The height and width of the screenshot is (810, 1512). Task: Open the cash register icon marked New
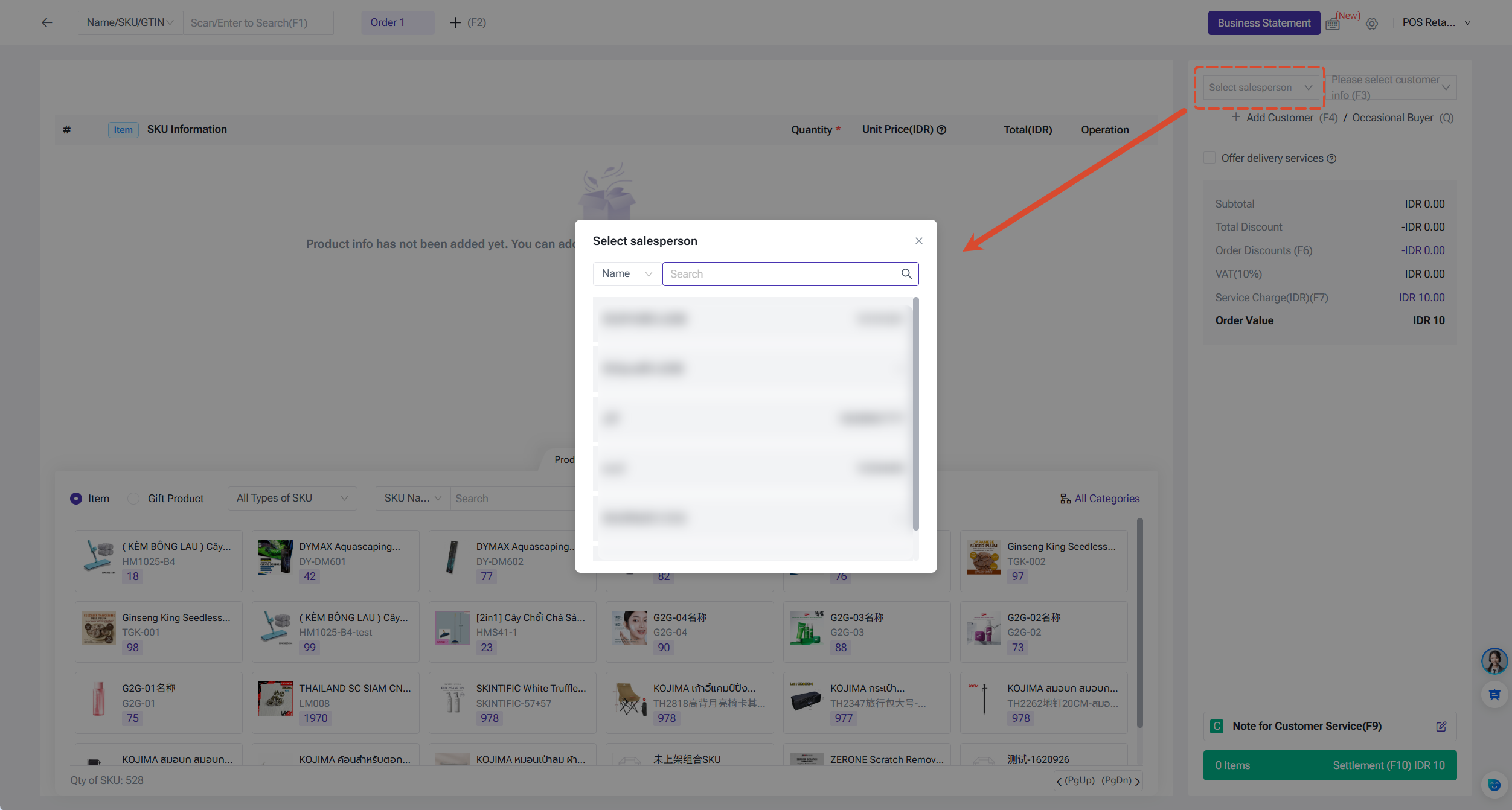tap(1333, 24)
